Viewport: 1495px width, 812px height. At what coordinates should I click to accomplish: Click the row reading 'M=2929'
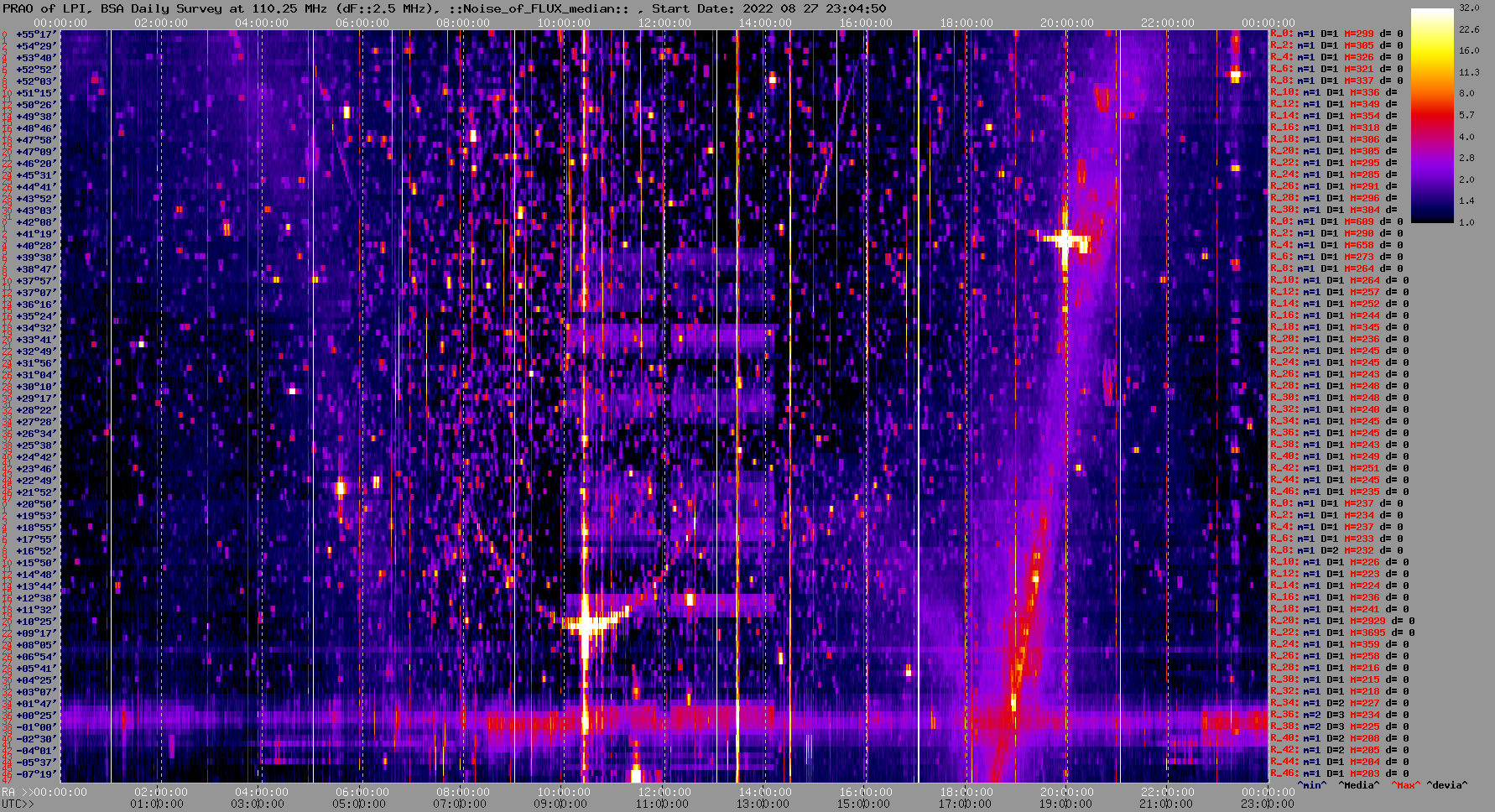point(1342,621)
